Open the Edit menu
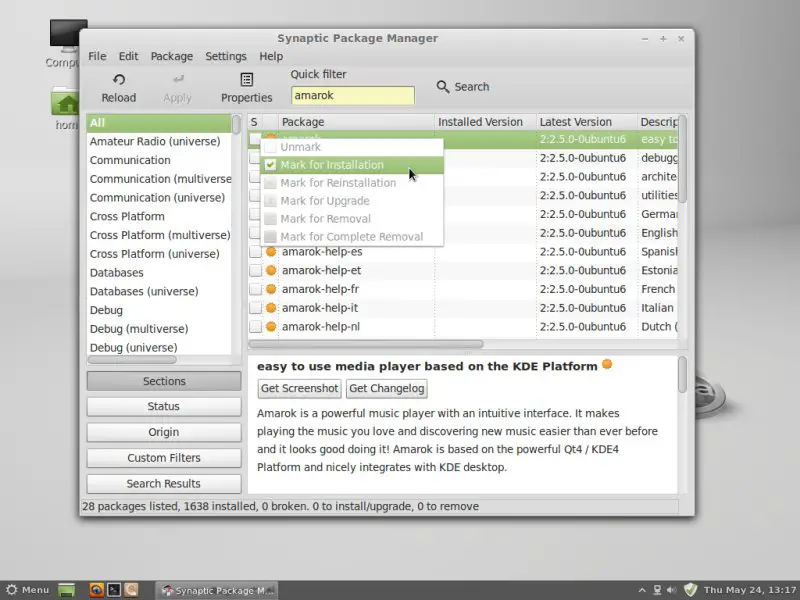The height and width of the screenshot is (600, 800). pyautogui.click(x=128, y=56)
